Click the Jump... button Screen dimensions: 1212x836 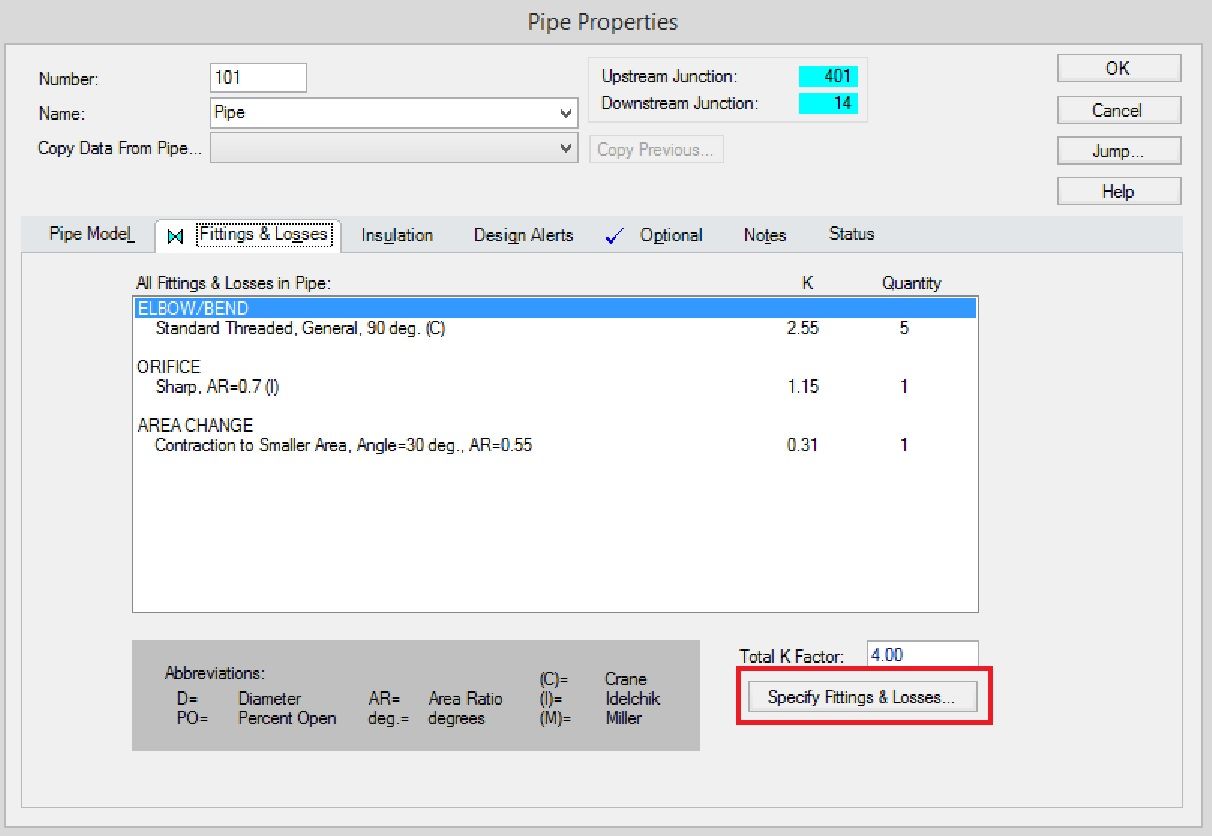tap(1119, 151)
